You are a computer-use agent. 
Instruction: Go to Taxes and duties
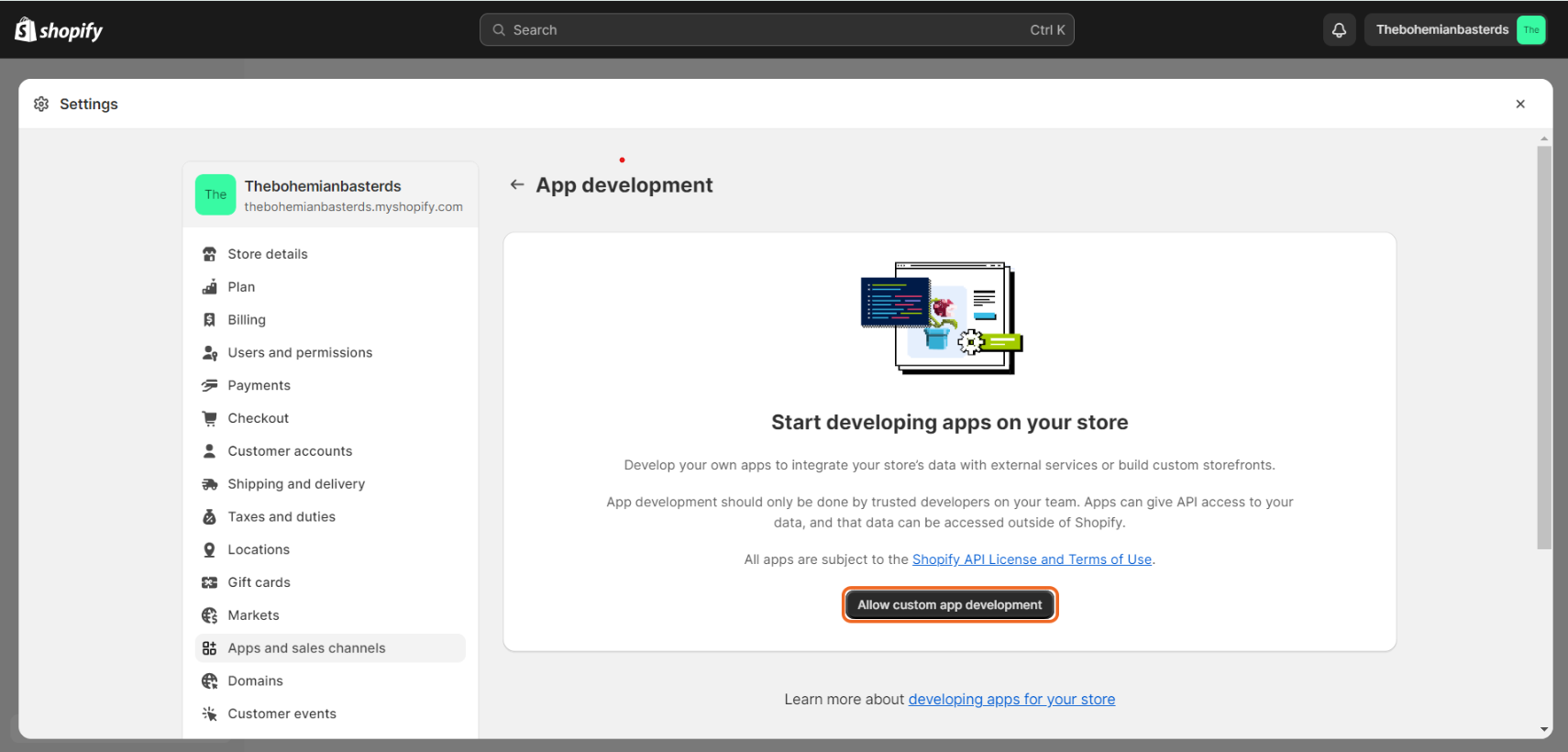click(x=330, y=517)
